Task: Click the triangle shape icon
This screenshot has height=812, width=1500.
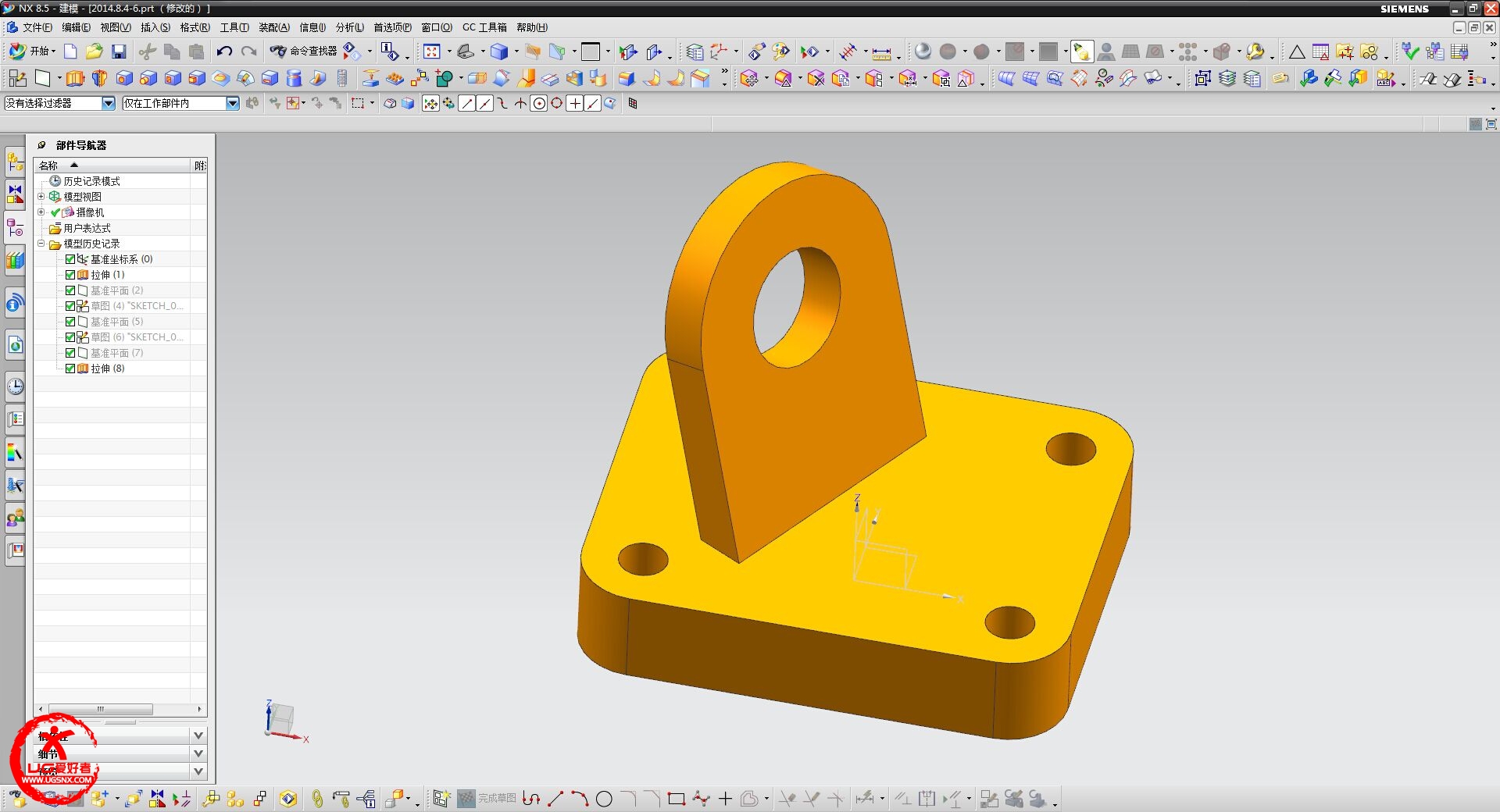Action: pyautogui.click(x=1297, y=52)
